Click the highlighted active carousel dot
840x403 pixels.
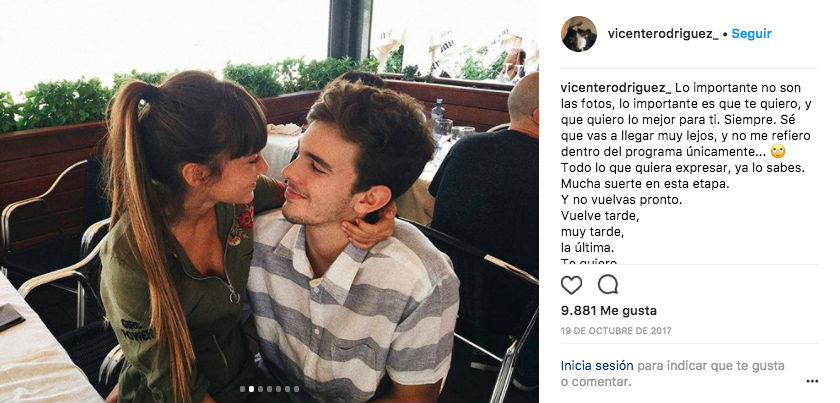[x=251, y=389]
